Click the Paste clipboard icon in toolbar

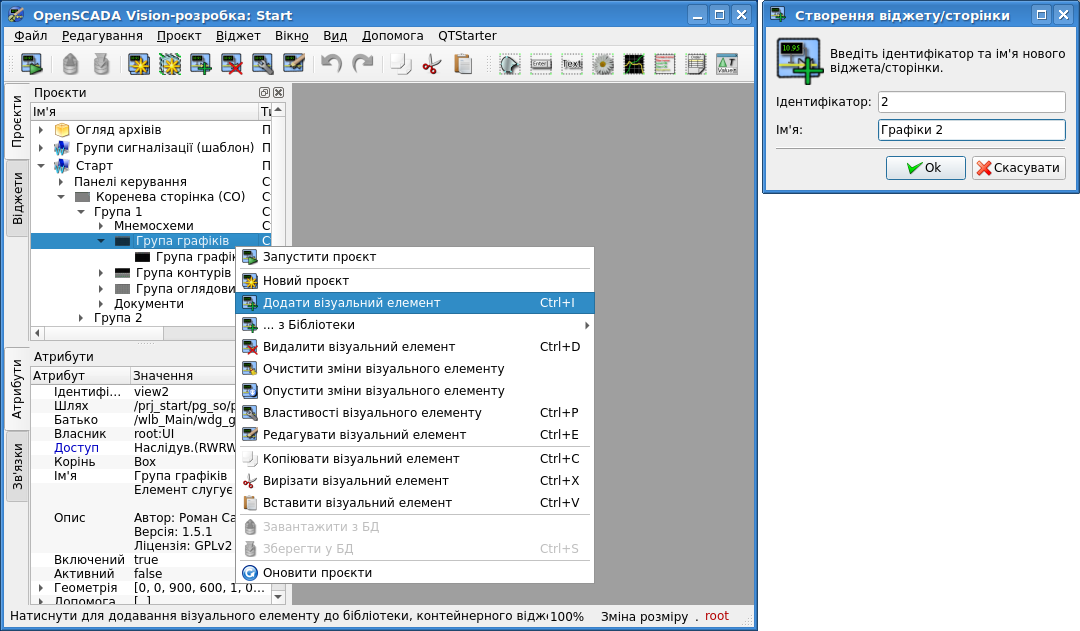click(x=462, y=65)
